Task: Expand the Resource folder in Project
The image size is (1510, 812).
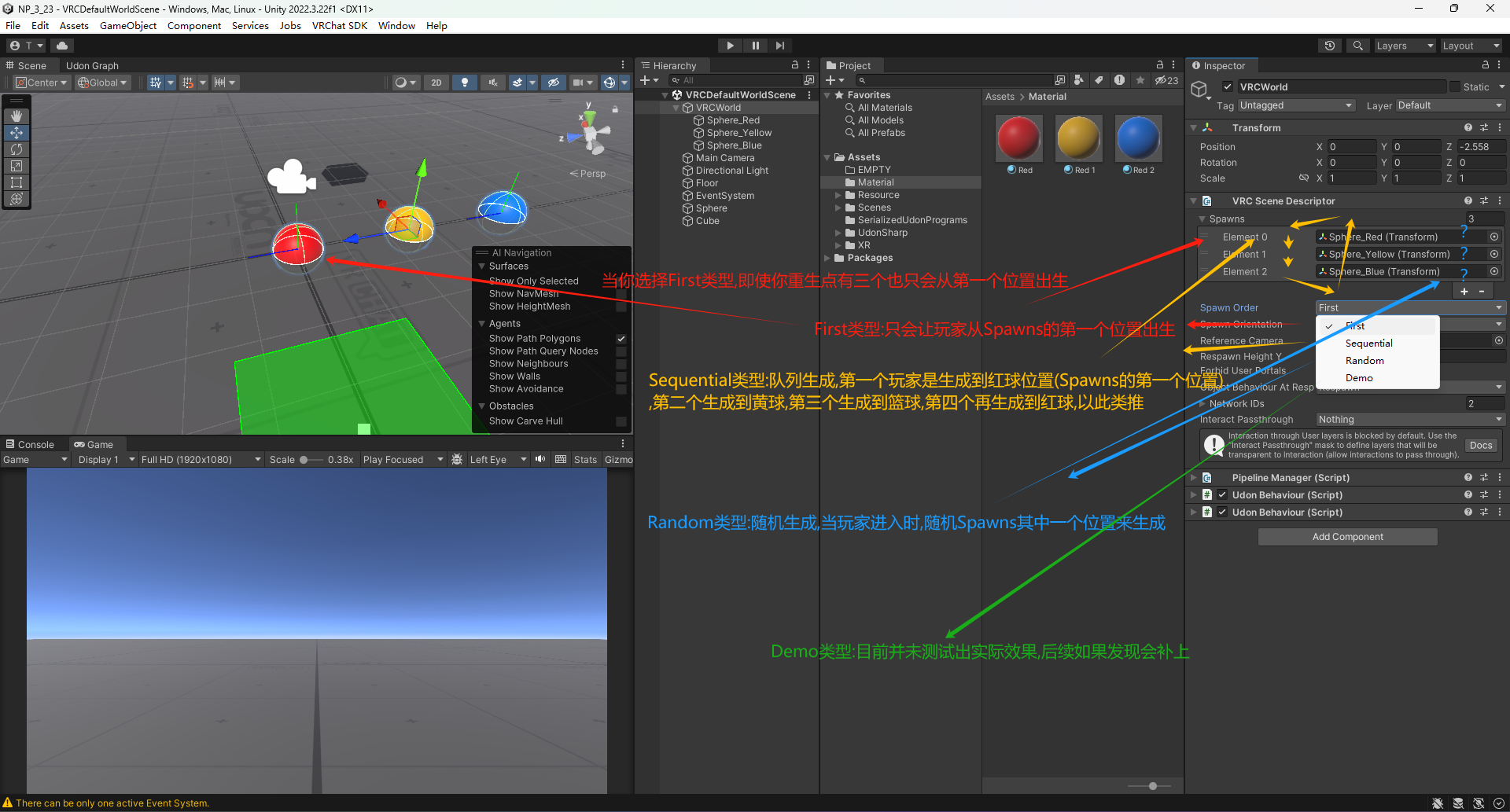Action: coord(838,195)
